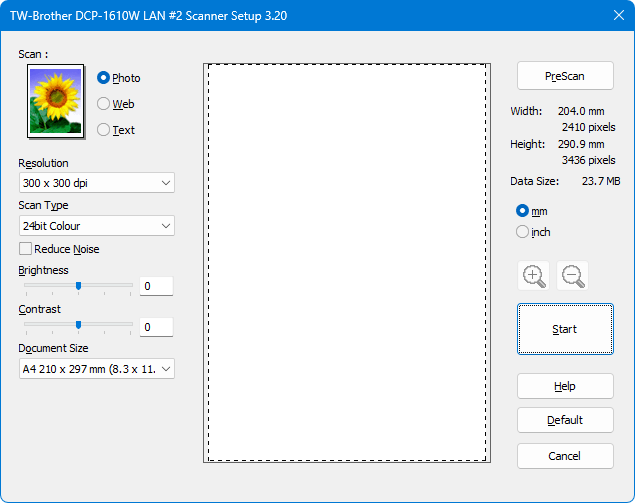Click the sunflower scan preview thumbnail
The image size is (635, 503).
coord(54,101)
